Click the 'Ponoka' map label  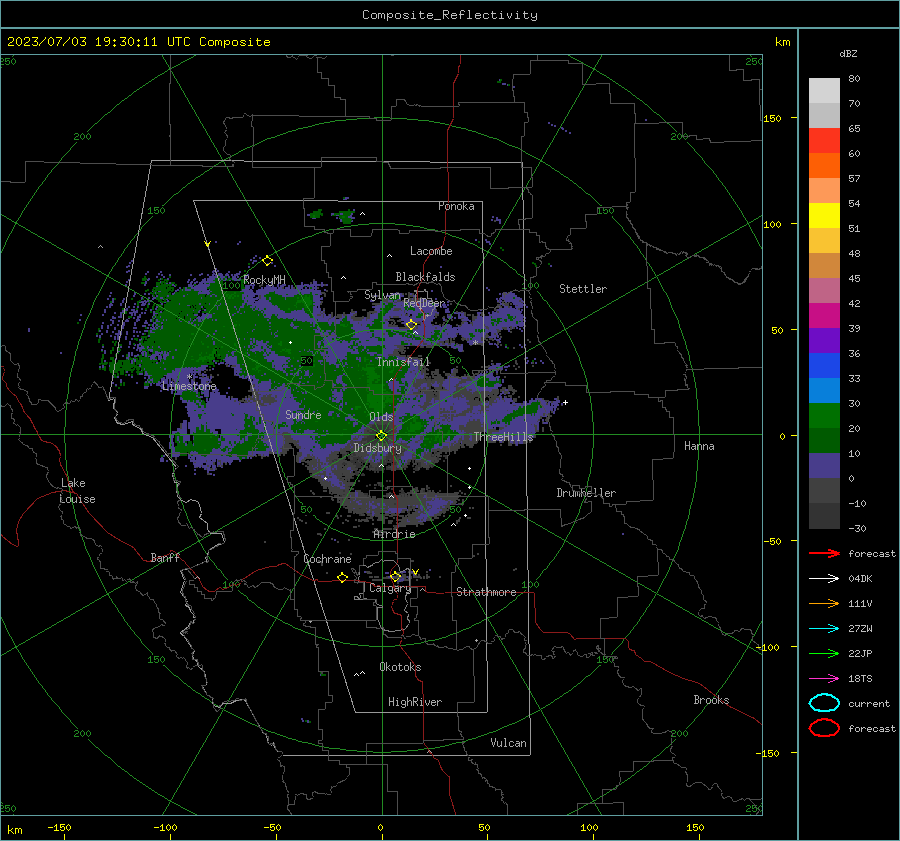click(x=456, y=206)
